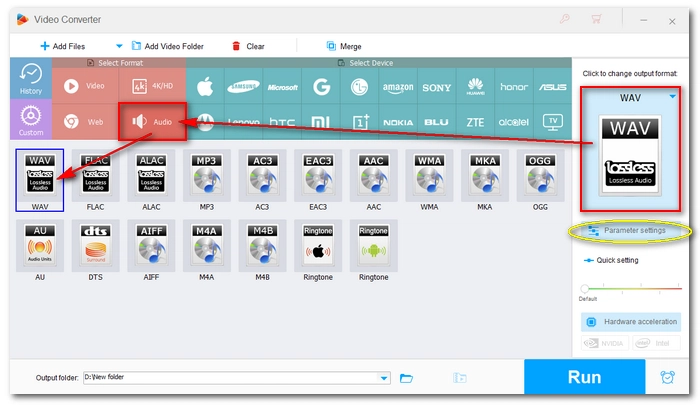Browse for output folder with folder icon

coord(406,378)
